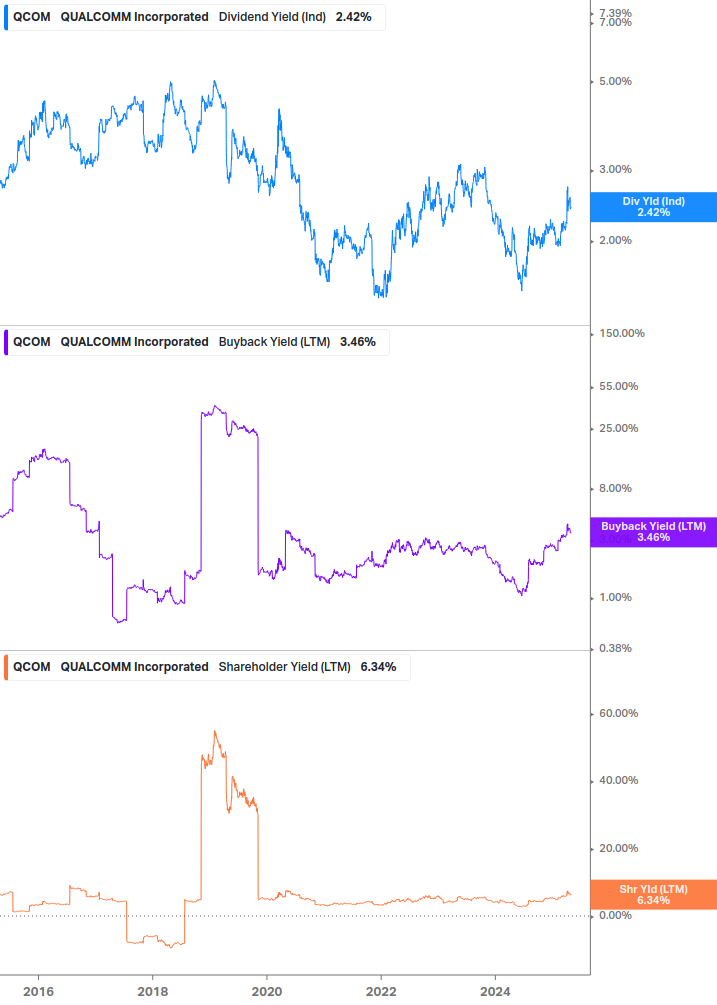Viewport: 717px width, 1005px height.
Task: Click the 5.00% tick on dividend axis
Action: click(x=615, y=81)
